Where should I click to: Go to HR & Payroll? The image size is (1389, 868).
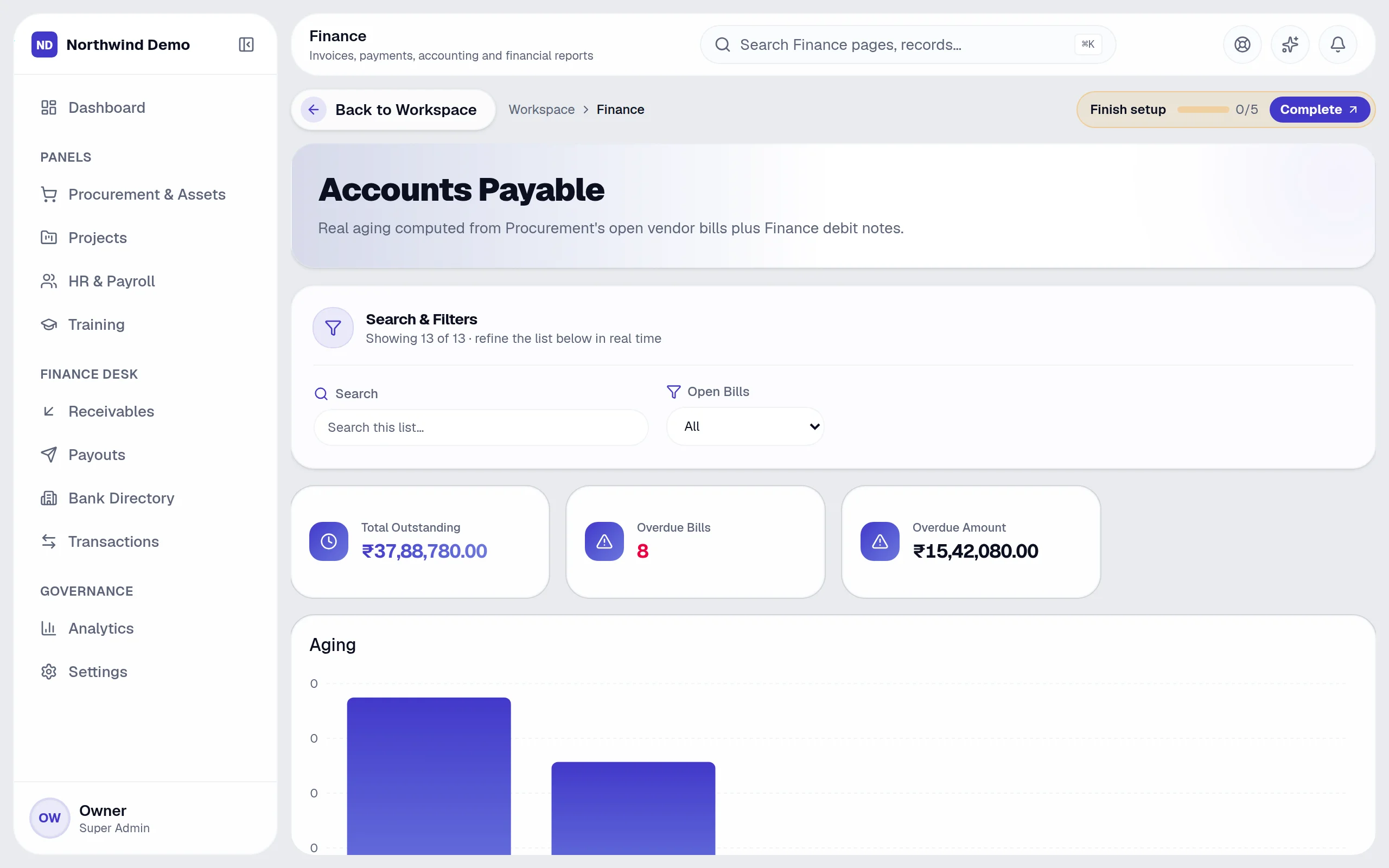point(146,282)
